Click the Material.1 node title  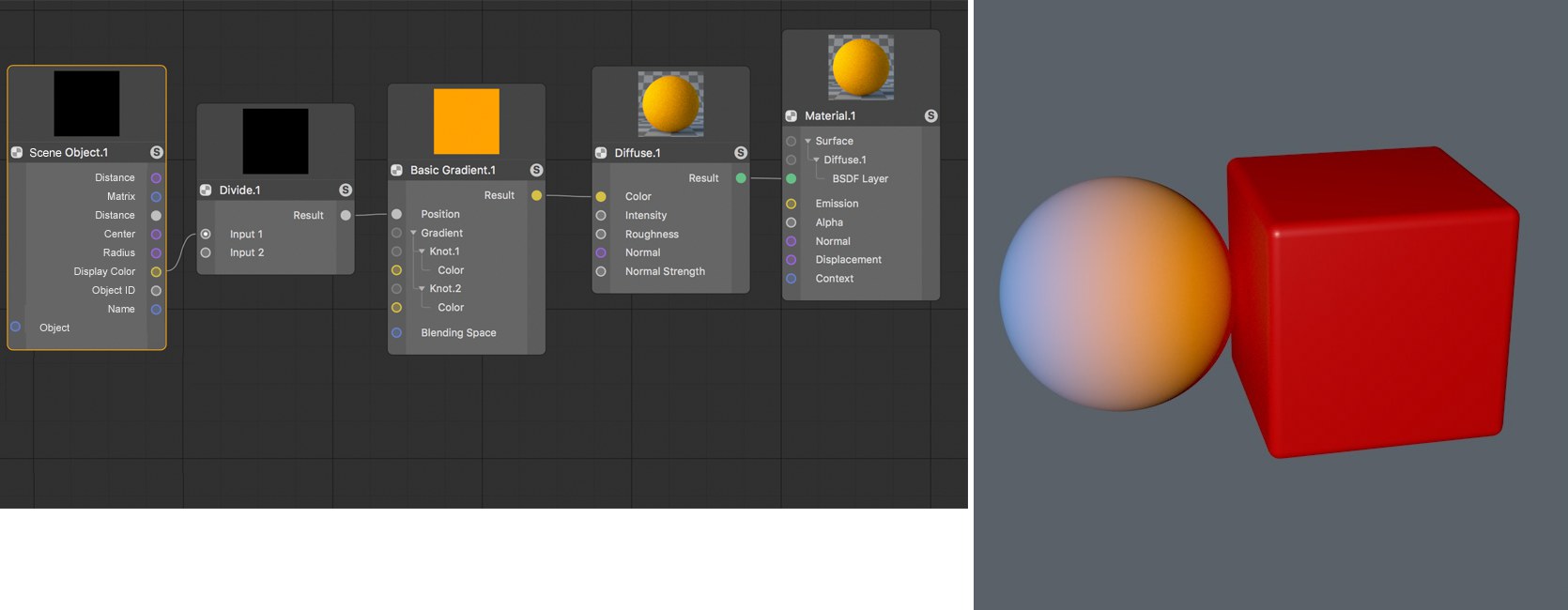click(830, 115)
